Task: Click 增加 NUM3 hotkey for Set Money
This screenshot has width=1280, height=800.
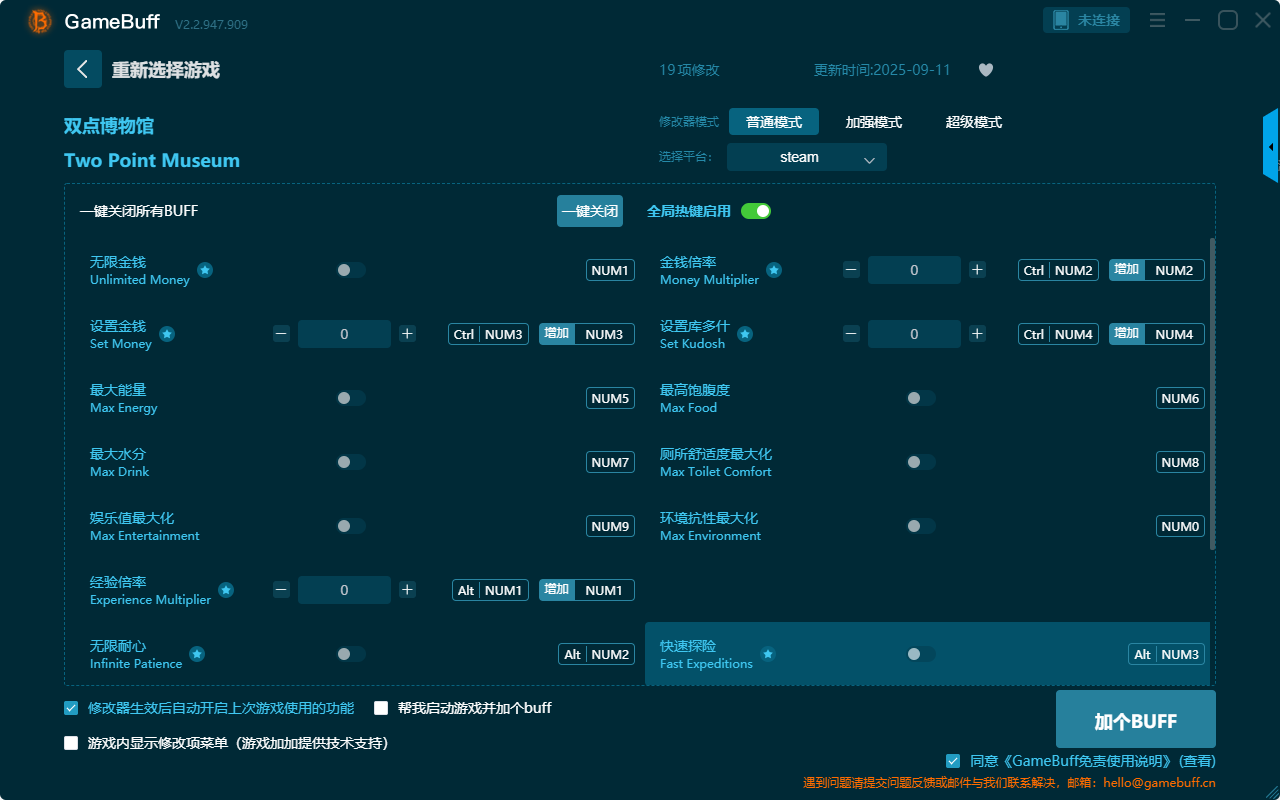Action: click(x=587, y=334)
